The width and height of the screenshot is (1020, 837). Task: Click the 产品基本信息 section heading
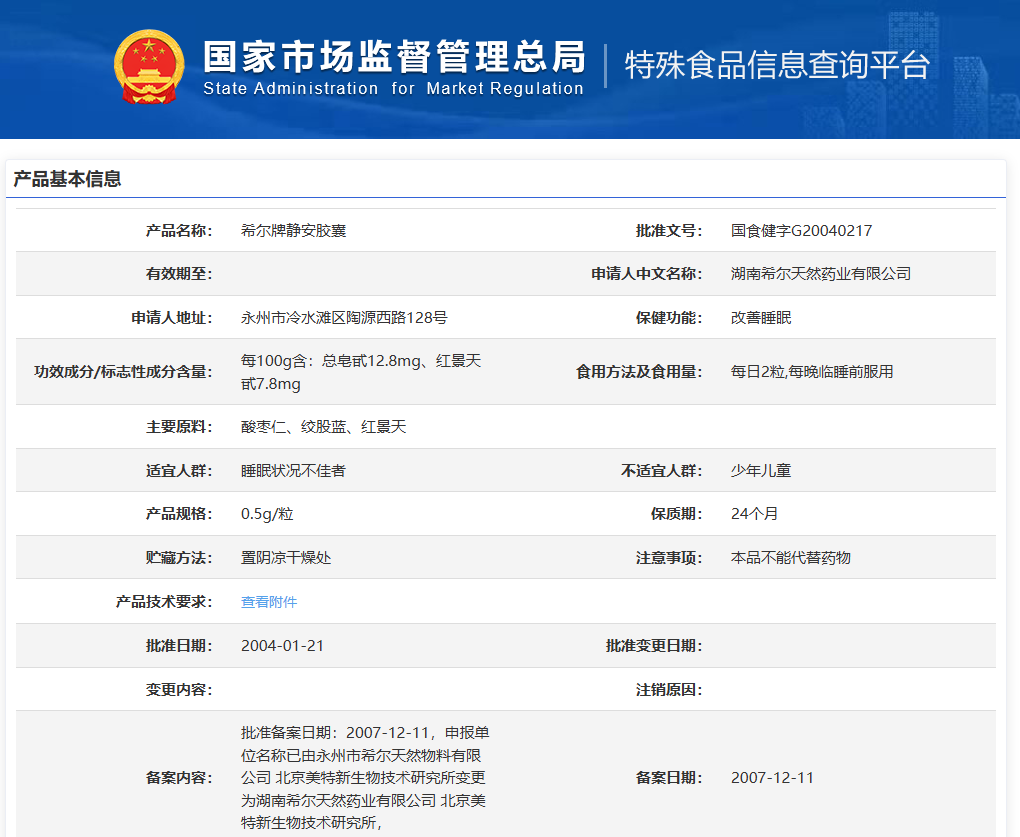(67, 179)
